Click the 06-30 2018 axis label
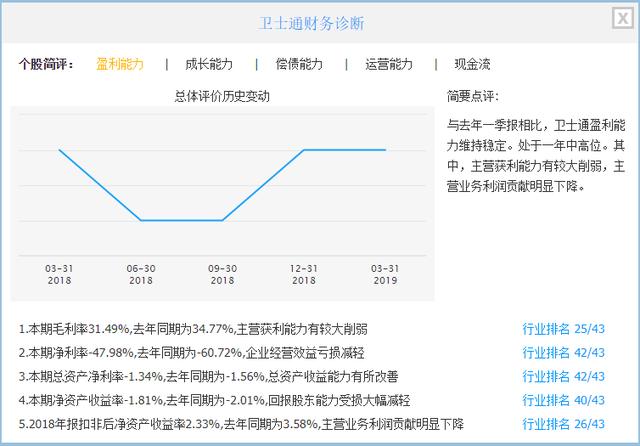Screen dimensions: 640x446 click(141, 275)
